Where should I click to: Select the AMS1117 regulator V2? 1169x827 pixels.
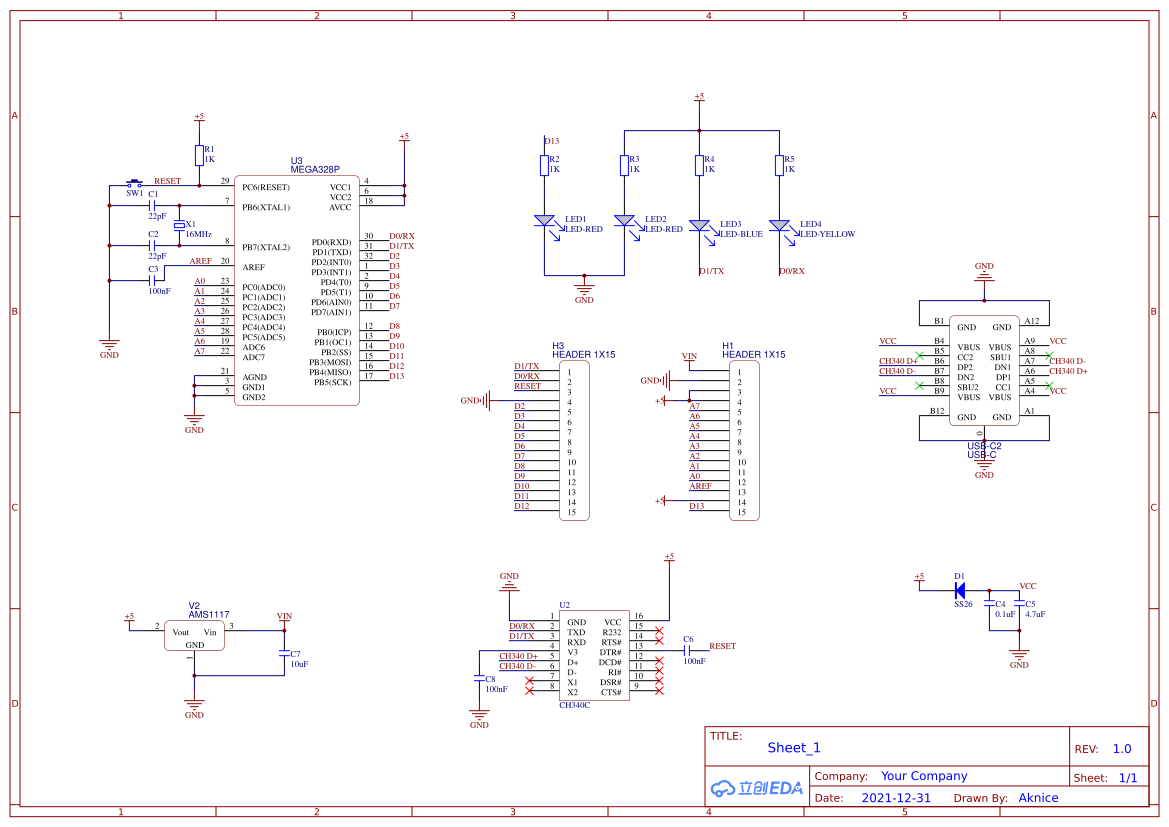195,636
